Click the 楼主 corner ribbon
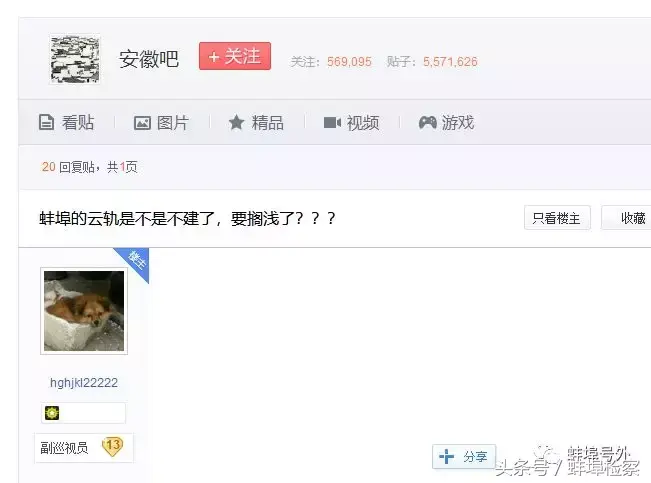The image size is (651, 483). click(x=135, y=262)
